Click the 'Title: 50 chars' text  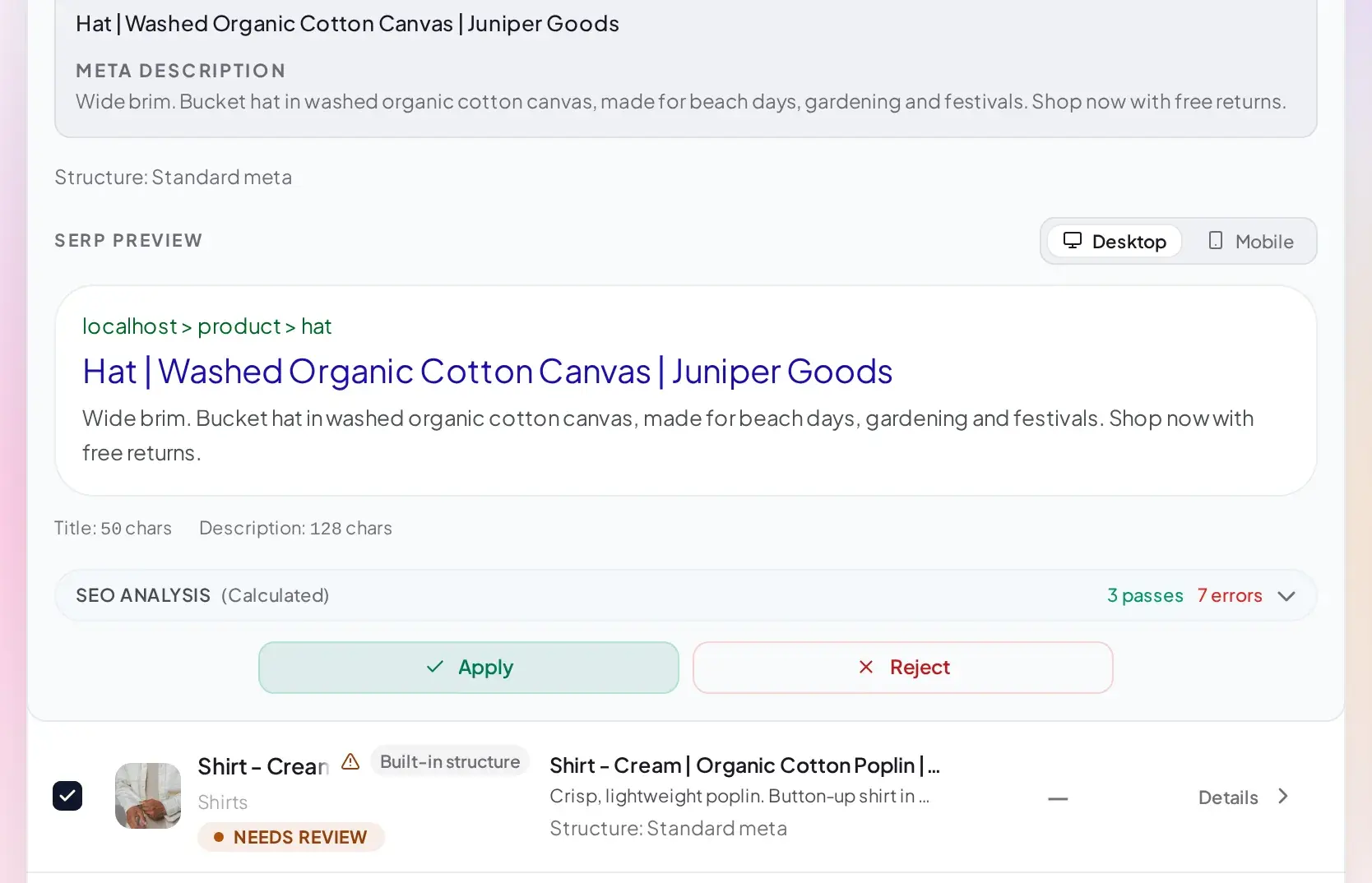(113, 528)
